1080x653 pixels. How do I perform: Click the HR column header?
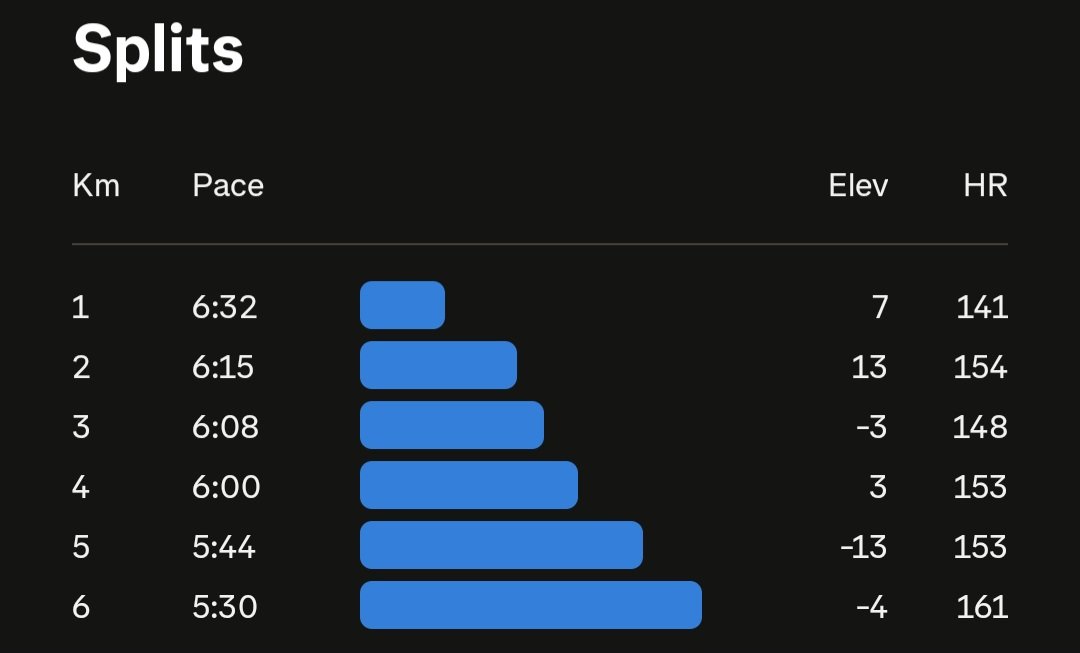tap(986, 185)
